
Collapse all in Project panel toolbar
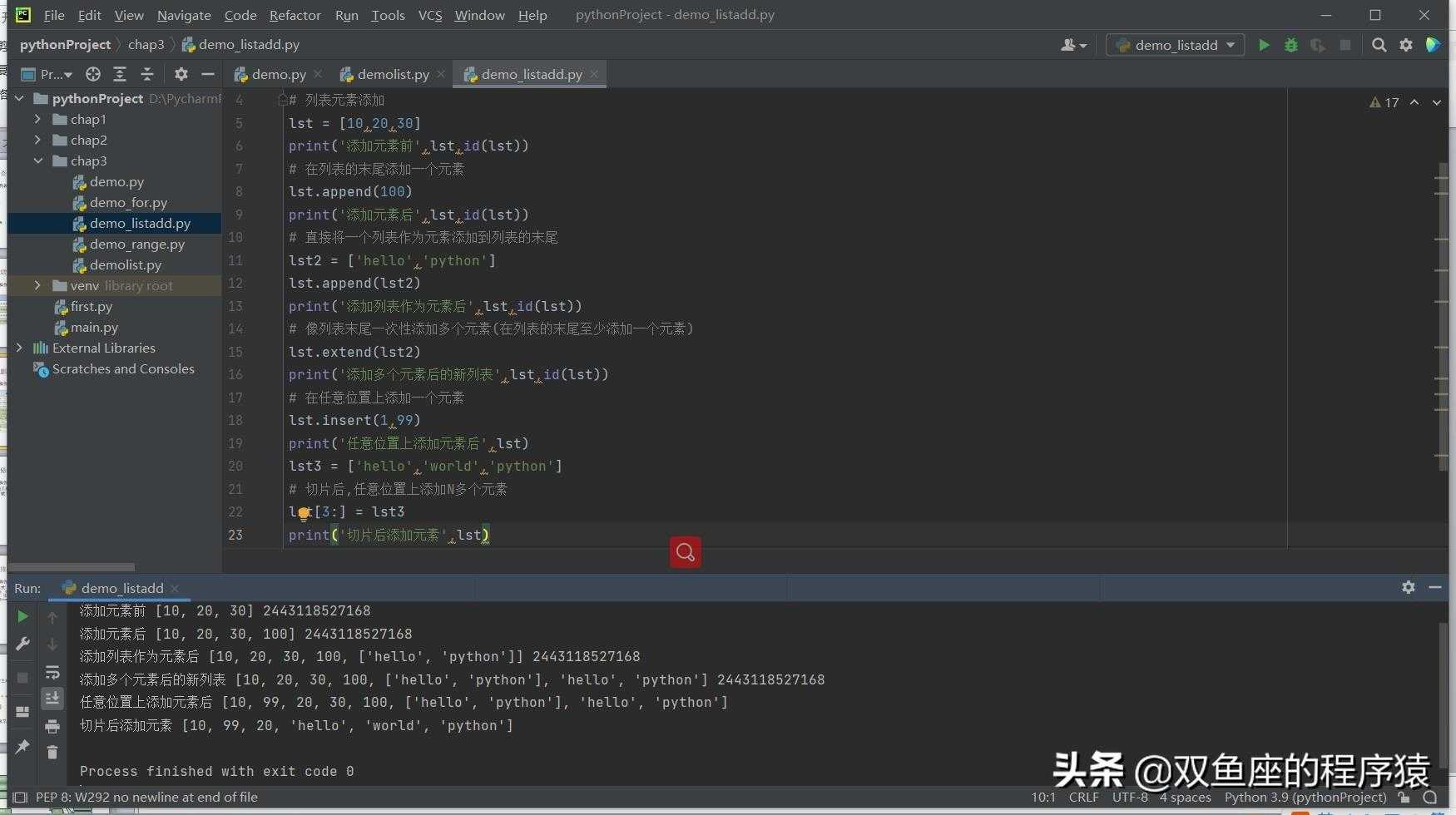147,74
